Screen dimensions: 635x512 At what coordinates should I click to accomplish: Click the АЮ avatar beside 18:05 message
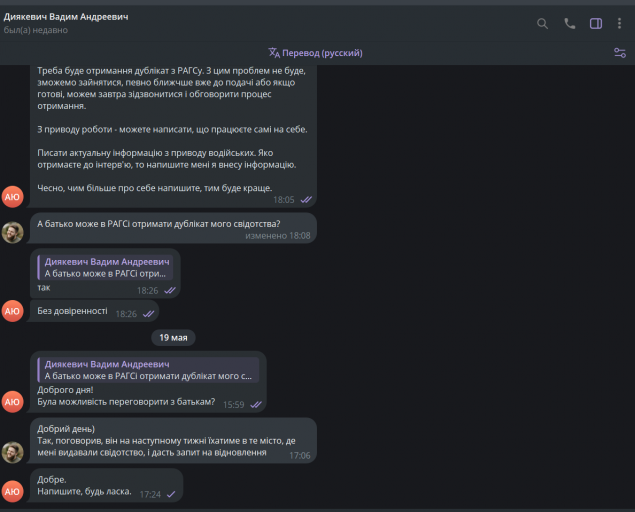[12, 196]
